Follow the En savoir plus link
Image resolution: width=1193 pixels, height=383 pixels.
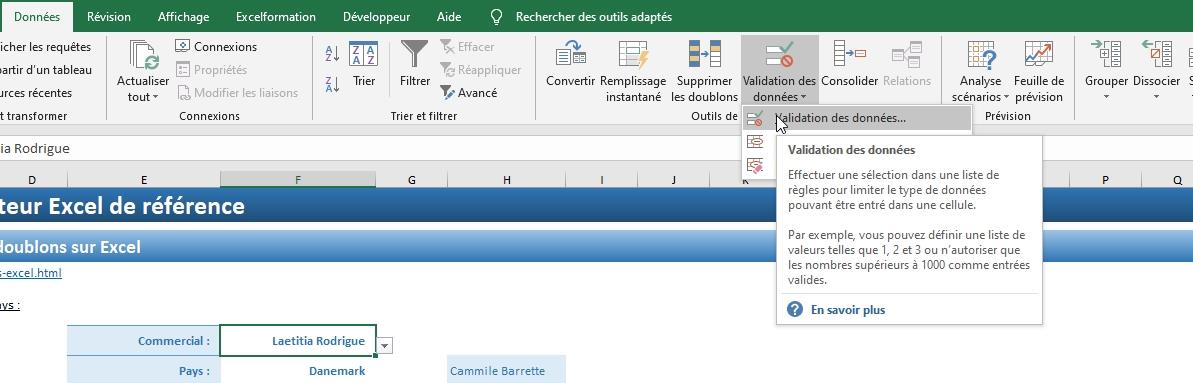coord(848,310)
